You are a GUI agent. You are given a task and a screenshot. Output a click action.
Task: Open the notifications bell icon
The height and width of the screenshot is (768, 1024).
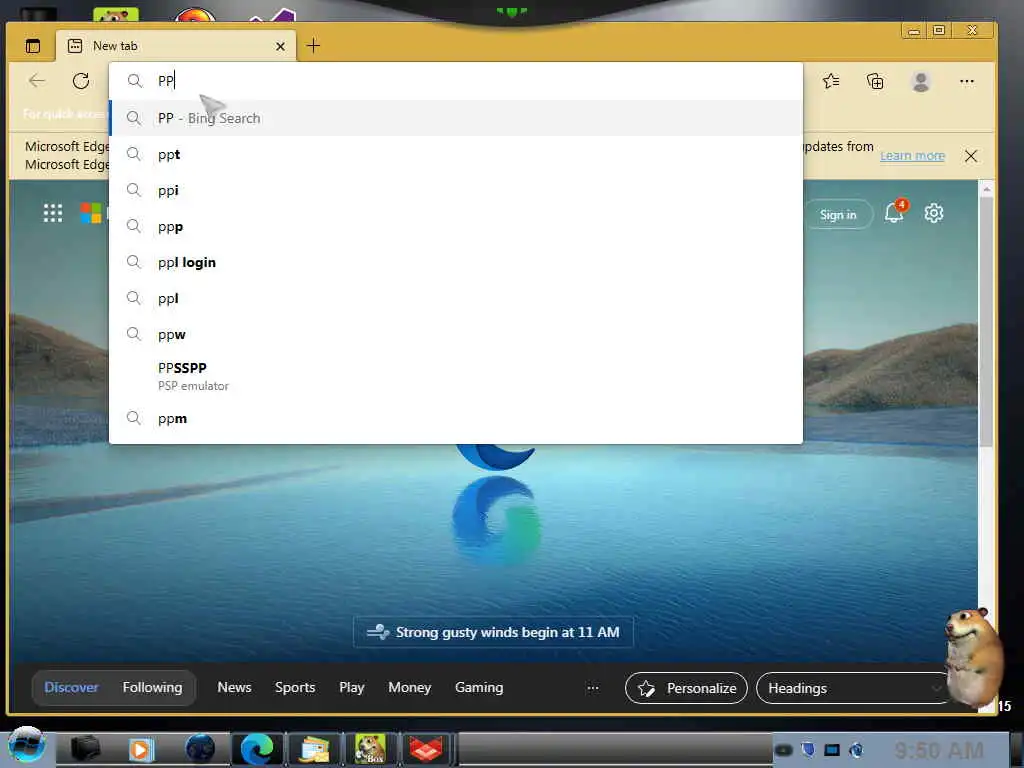tap(894, 213)
